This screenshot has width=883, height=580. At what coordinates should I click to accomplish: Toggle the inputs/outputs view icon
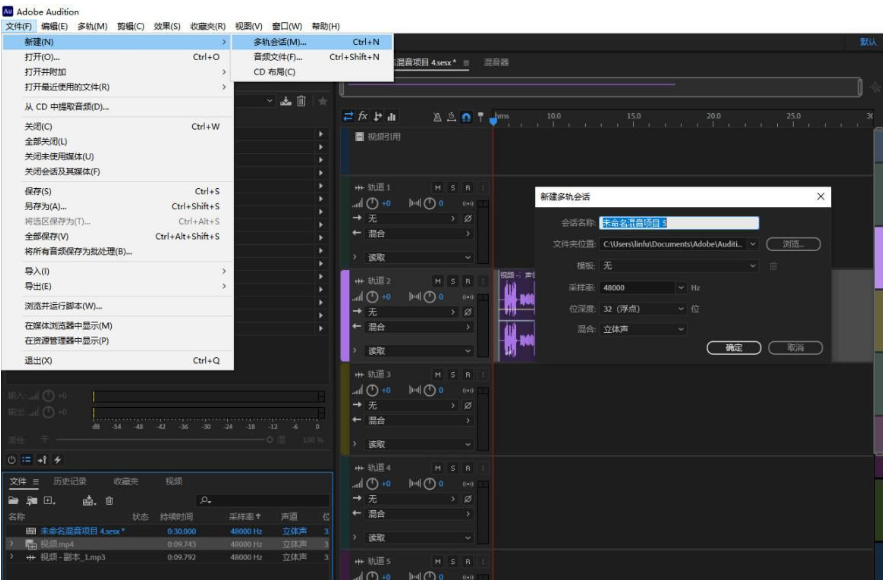pyautogui.click(x=348, y=117)
